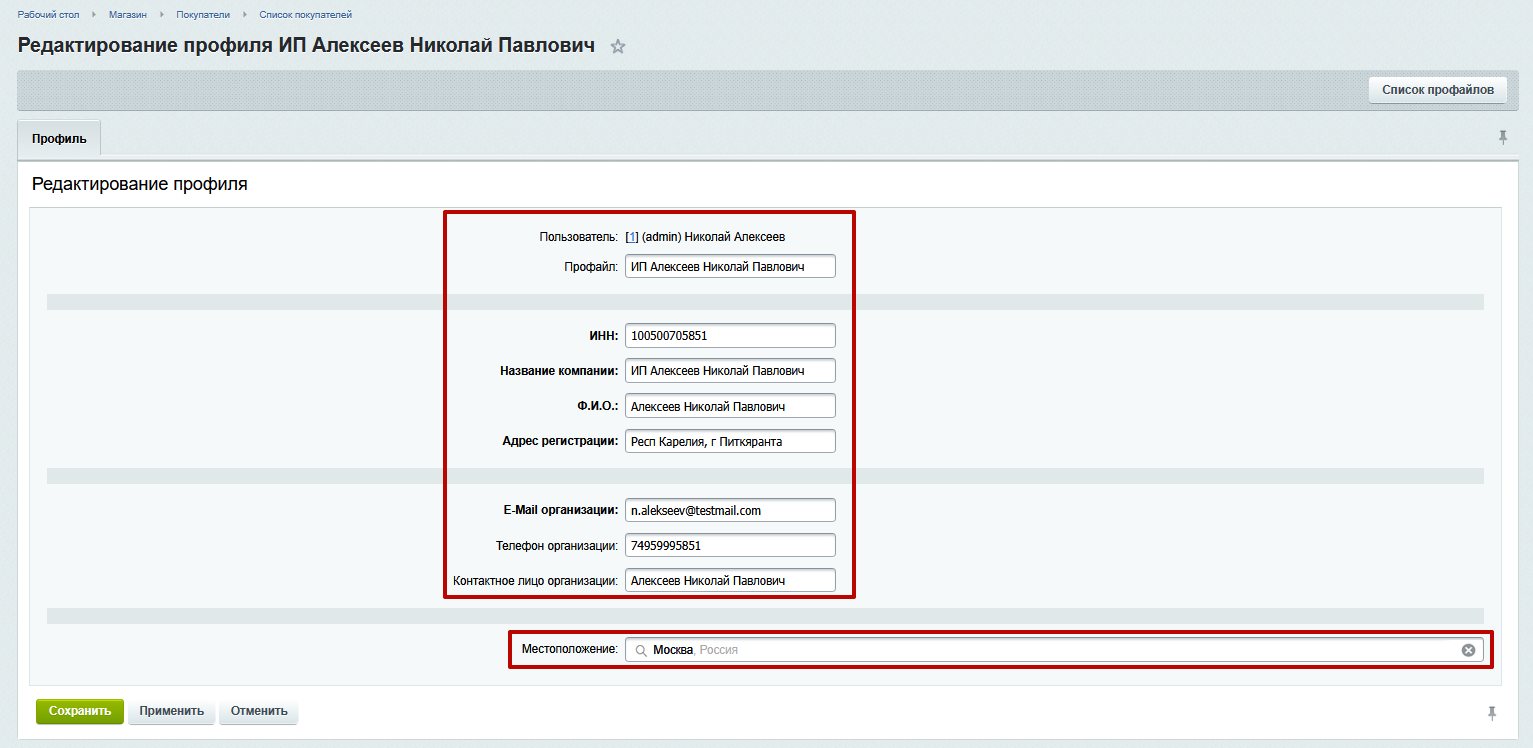Click the Отменить button
The image size is (1533, 748).
pyautogui.click(x=259, y=711)
